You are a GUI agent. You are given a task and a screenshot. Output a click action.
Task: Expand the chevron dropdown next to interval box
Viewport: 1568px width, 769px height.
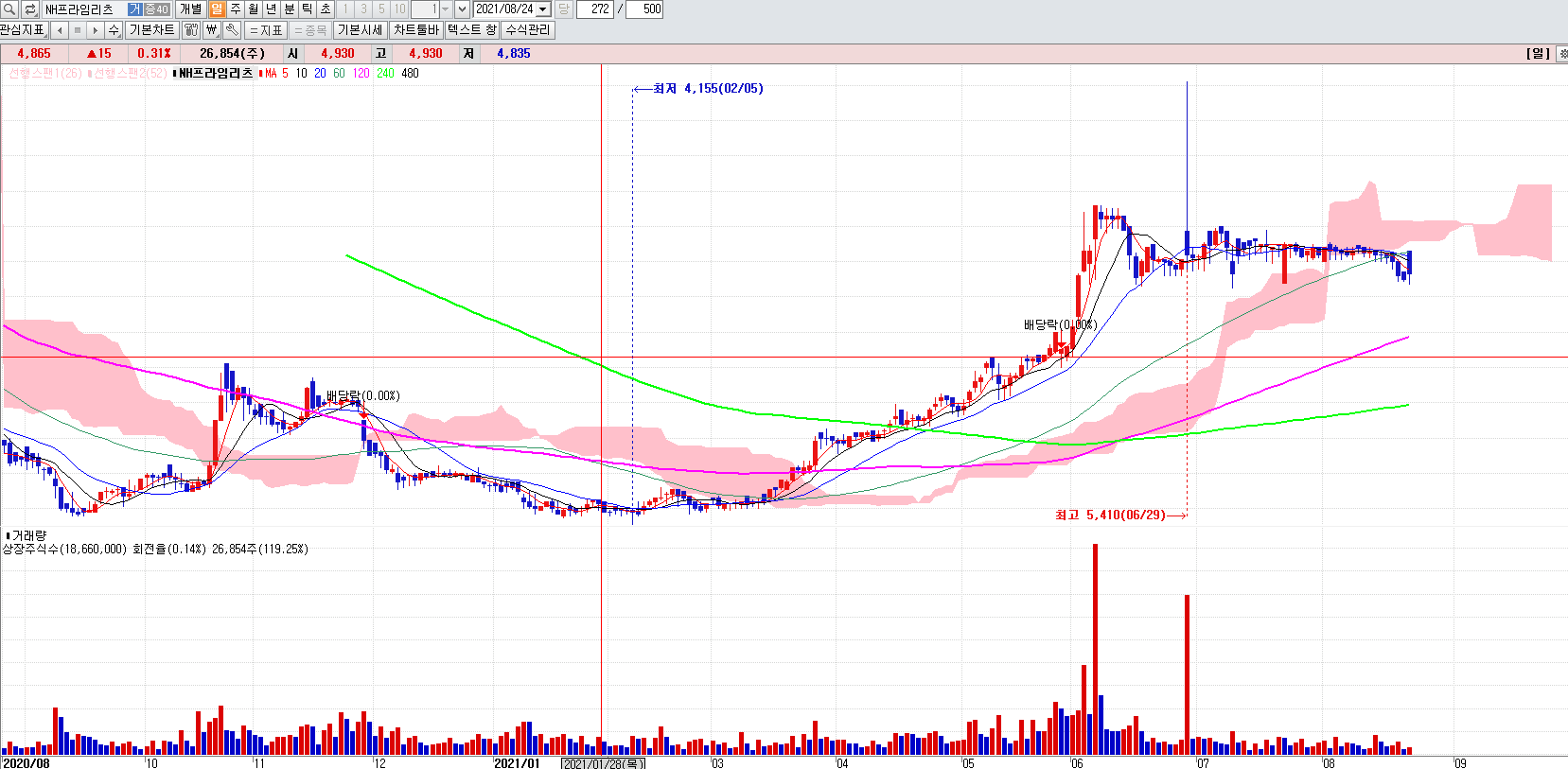(x=462, y=9)
